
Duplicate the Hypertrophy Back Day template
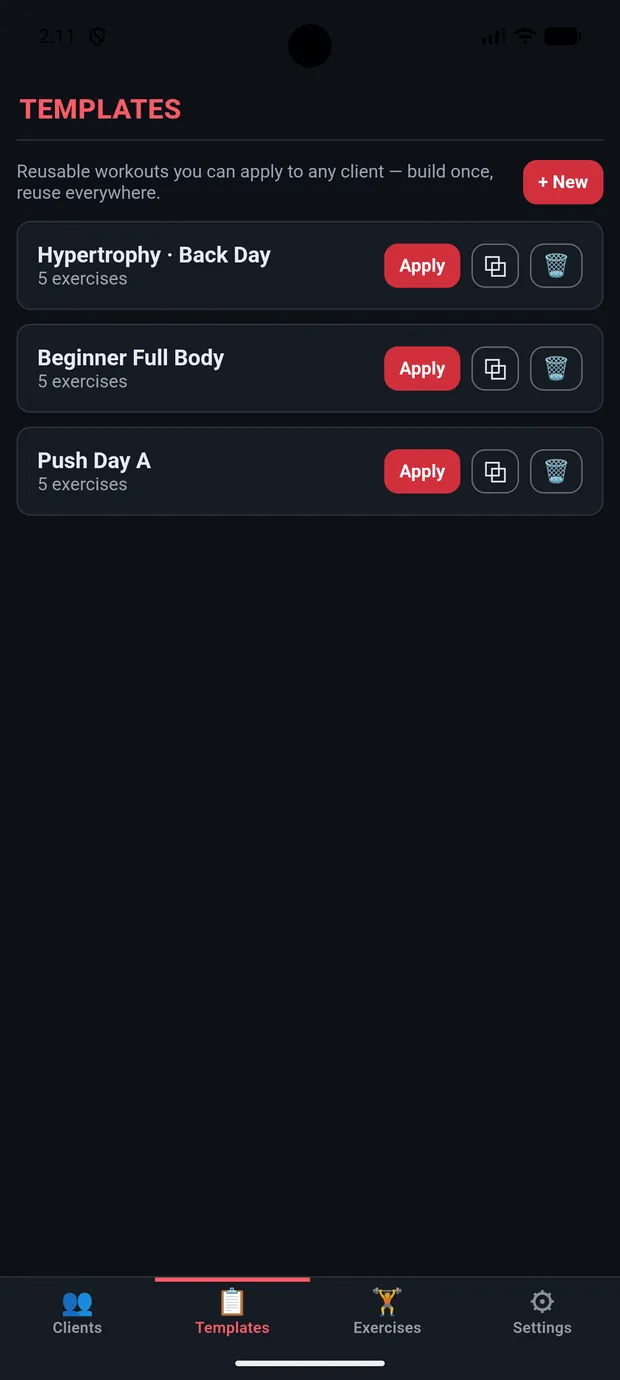pyautogui.click(x=495, y=266)
